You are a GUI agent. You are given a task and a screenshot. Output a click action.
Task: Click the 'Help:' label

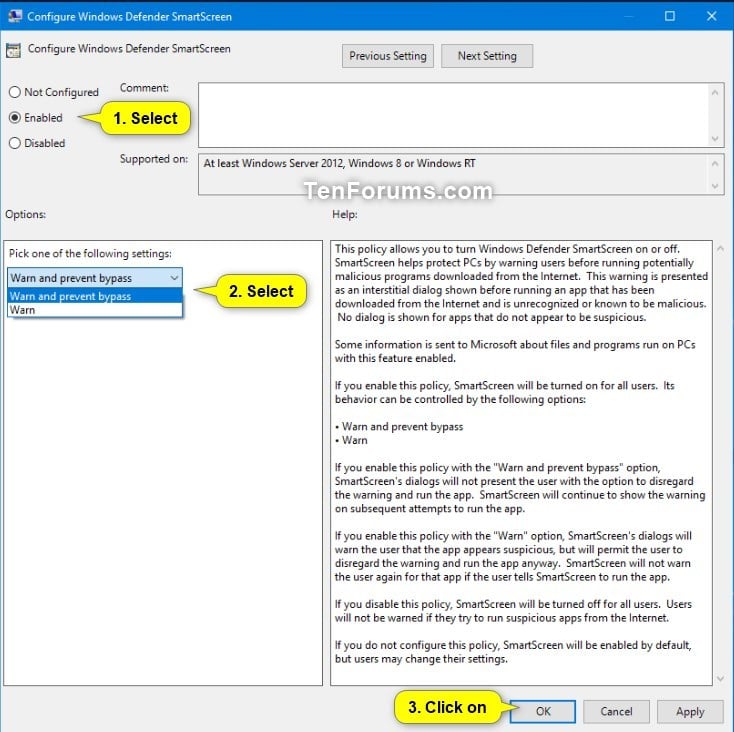pos(345,214)
